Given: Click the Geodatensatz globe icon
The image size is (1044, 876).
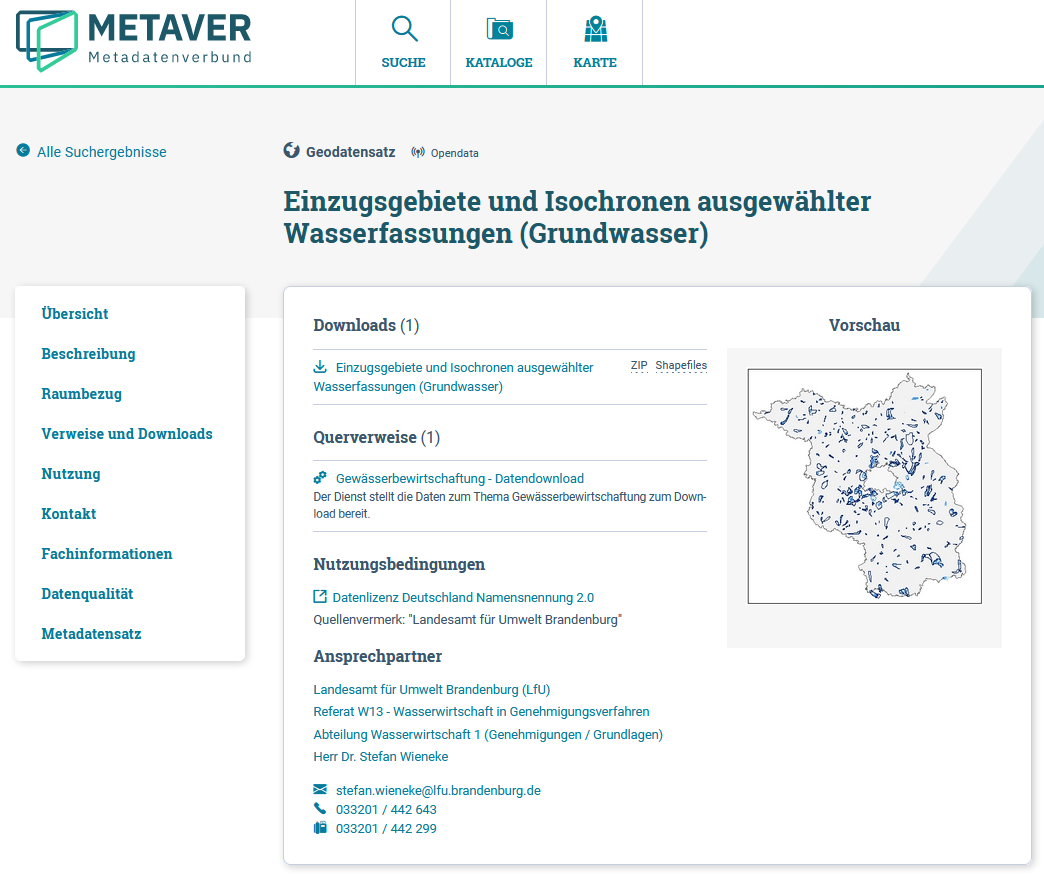Looking at the screenshot, I should (291, 151).
